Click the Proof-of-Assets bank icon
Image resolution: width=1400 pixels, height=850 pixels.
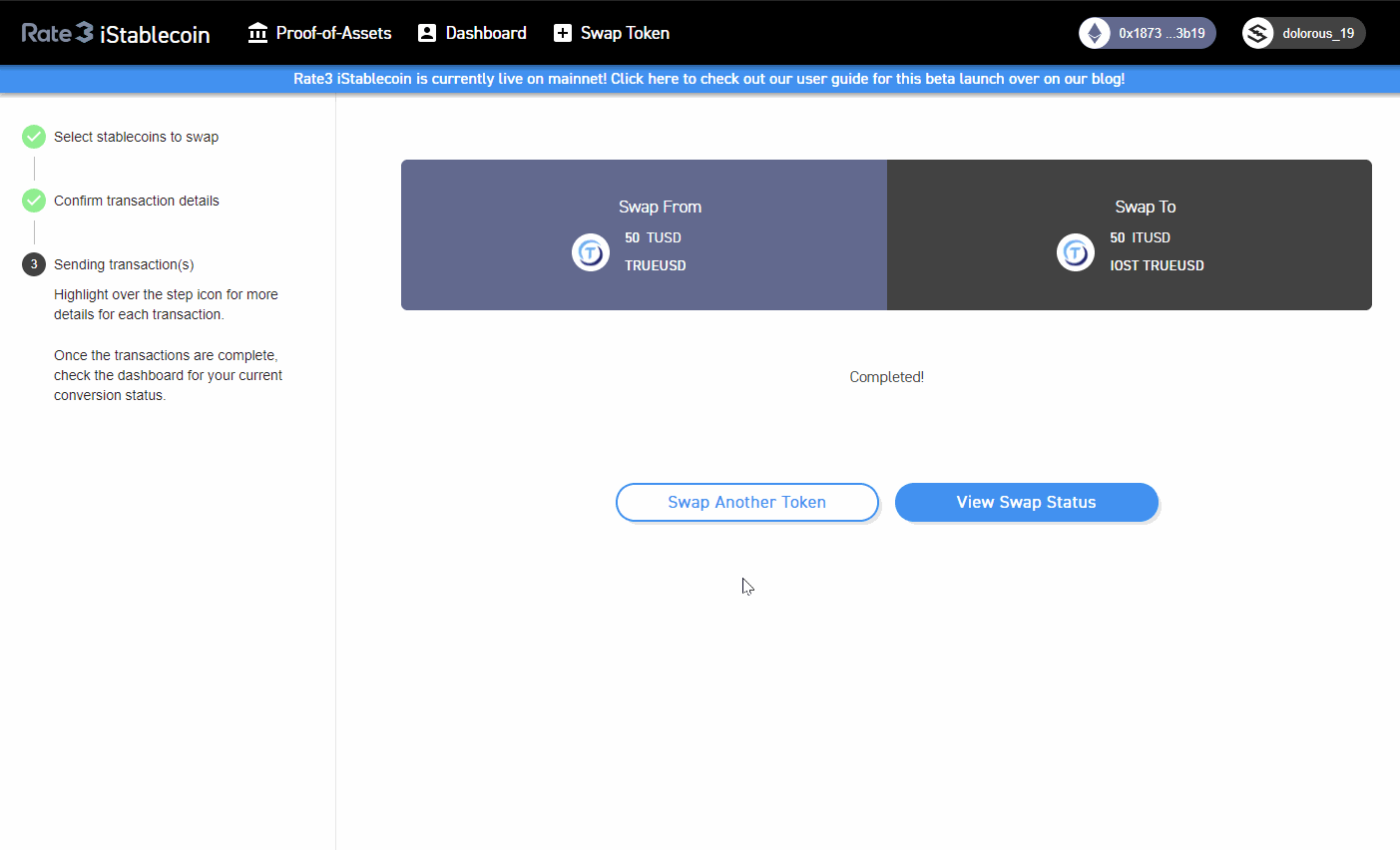[257, 33]
